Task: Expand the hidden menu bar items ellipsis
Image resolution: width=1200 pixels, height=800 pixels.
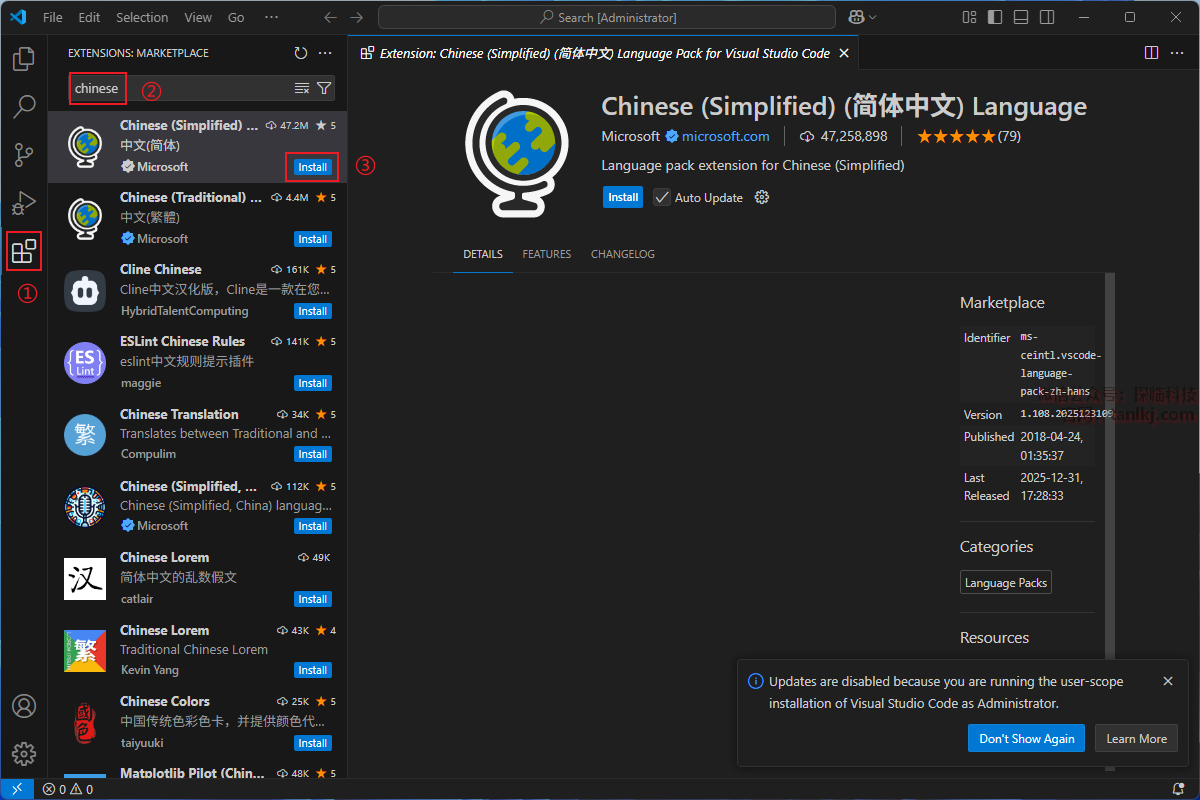Action: (272, 17)
